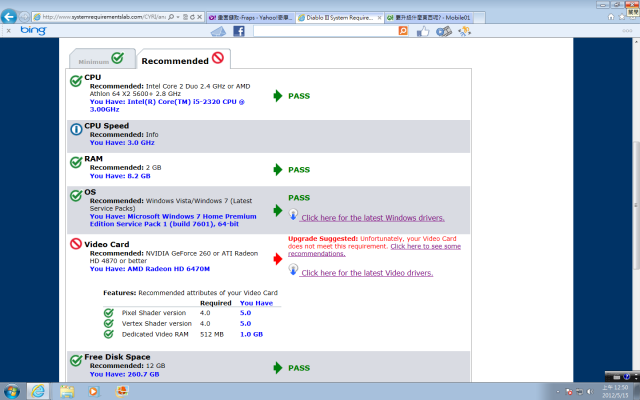Click the red prohibited icon beside Video Card
Screen dimensions: 640x400
[x=76, y=244]
